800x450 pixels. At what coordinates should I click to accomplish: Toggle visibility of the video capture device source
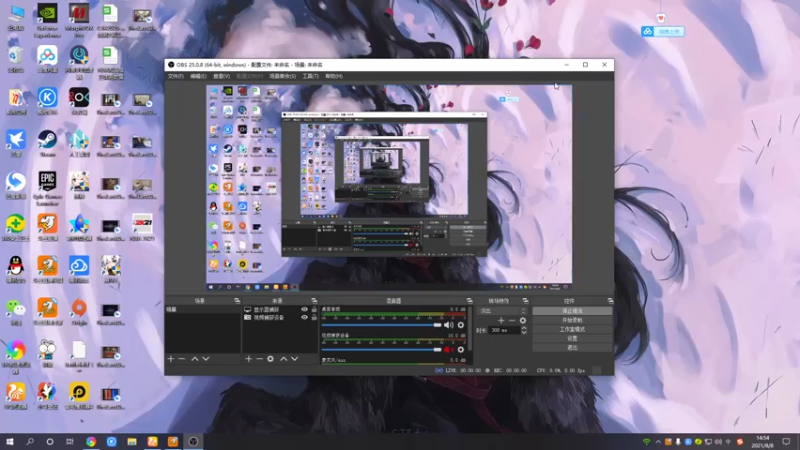tap(305, 317)
